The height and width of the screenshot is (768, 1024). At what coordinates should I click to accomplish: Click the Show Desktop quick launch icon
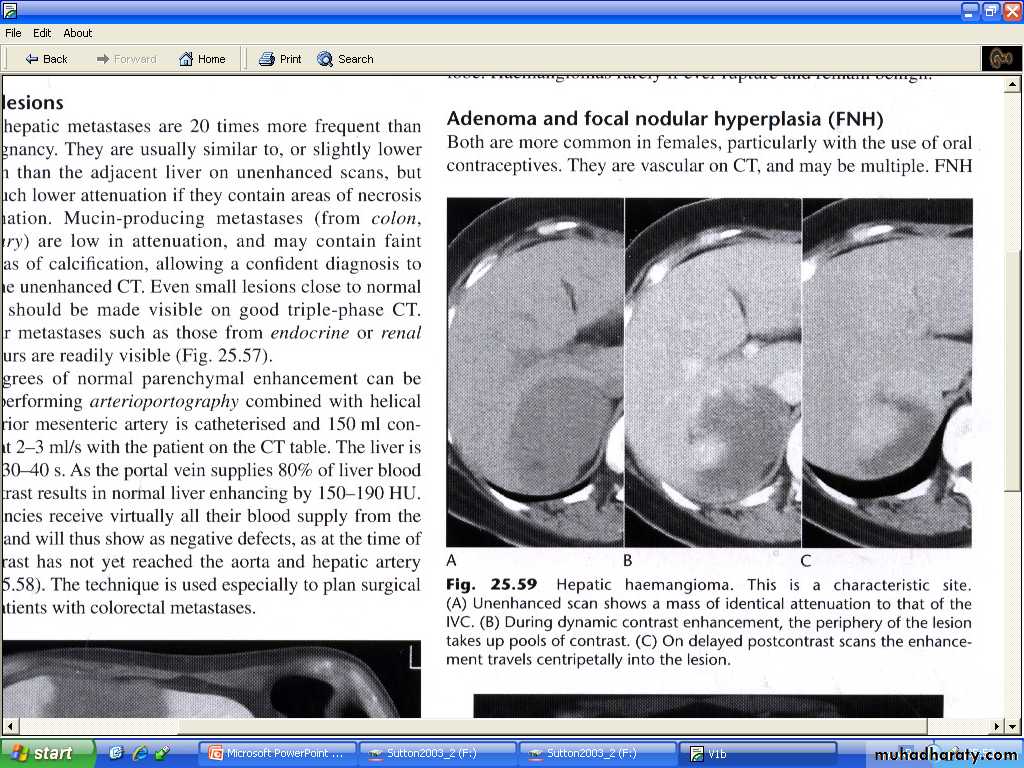[x=116, y=753]
